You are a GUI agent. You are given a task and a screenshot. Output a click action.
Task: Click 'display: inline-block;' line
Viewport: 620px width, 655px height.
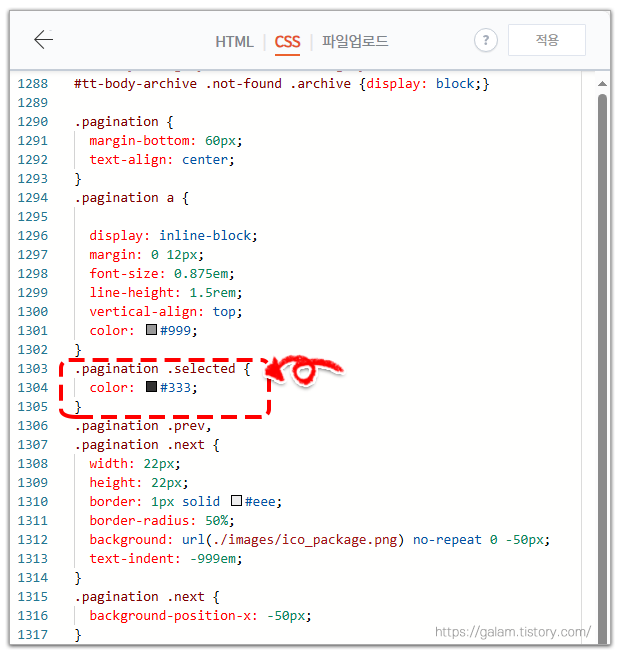[x=173, y=236]
